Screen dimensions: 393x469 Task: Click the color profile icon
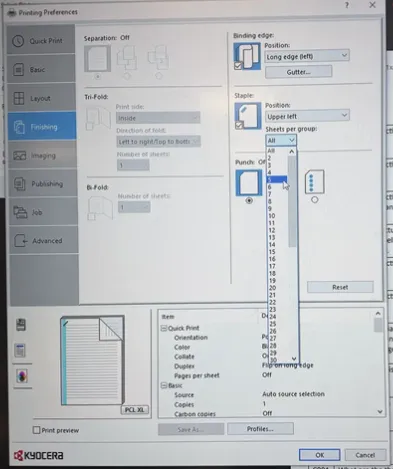click(22, 377)
